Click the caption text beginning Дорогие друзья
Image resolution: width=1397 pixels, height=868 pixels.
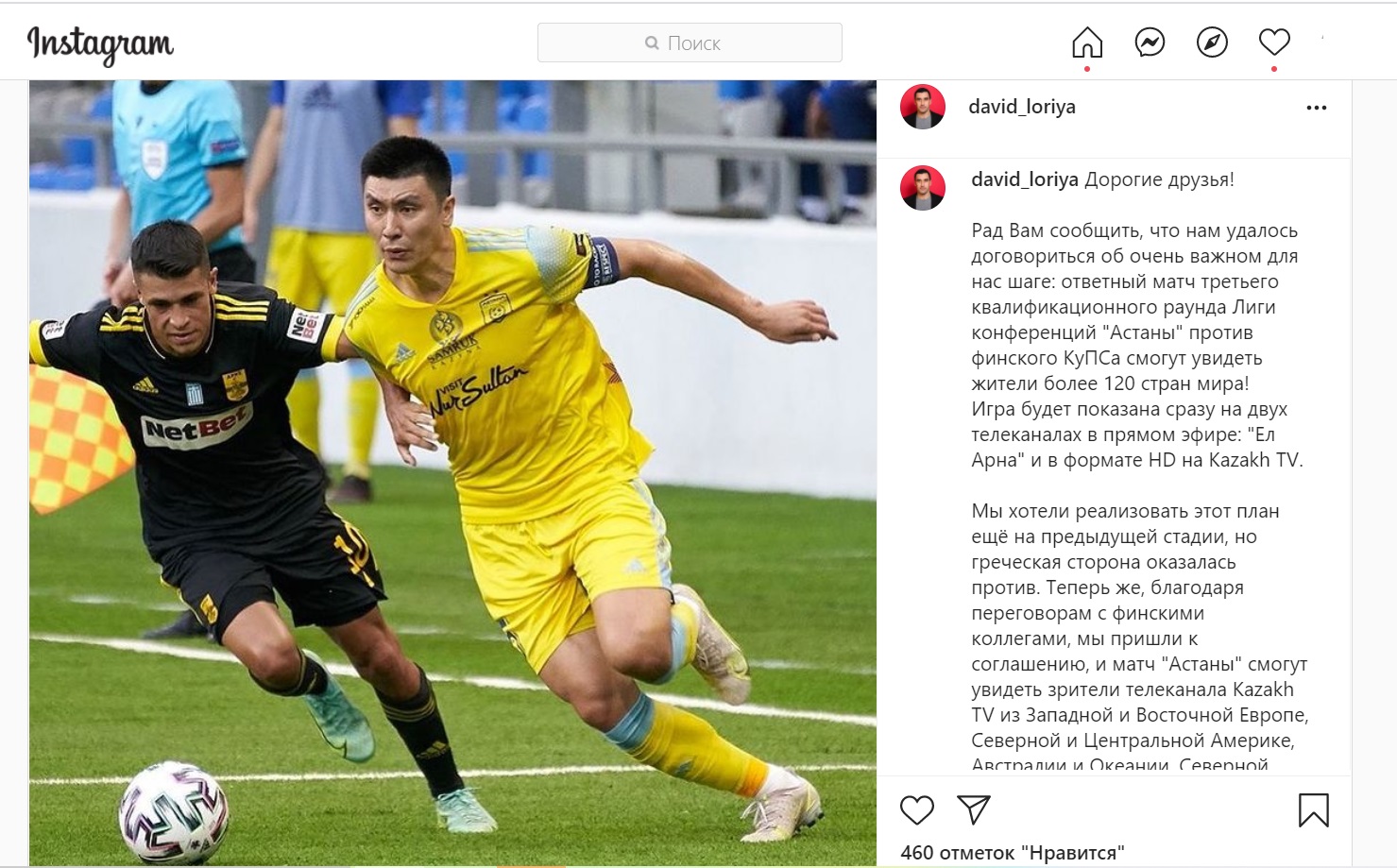(x=1159, y=179)
